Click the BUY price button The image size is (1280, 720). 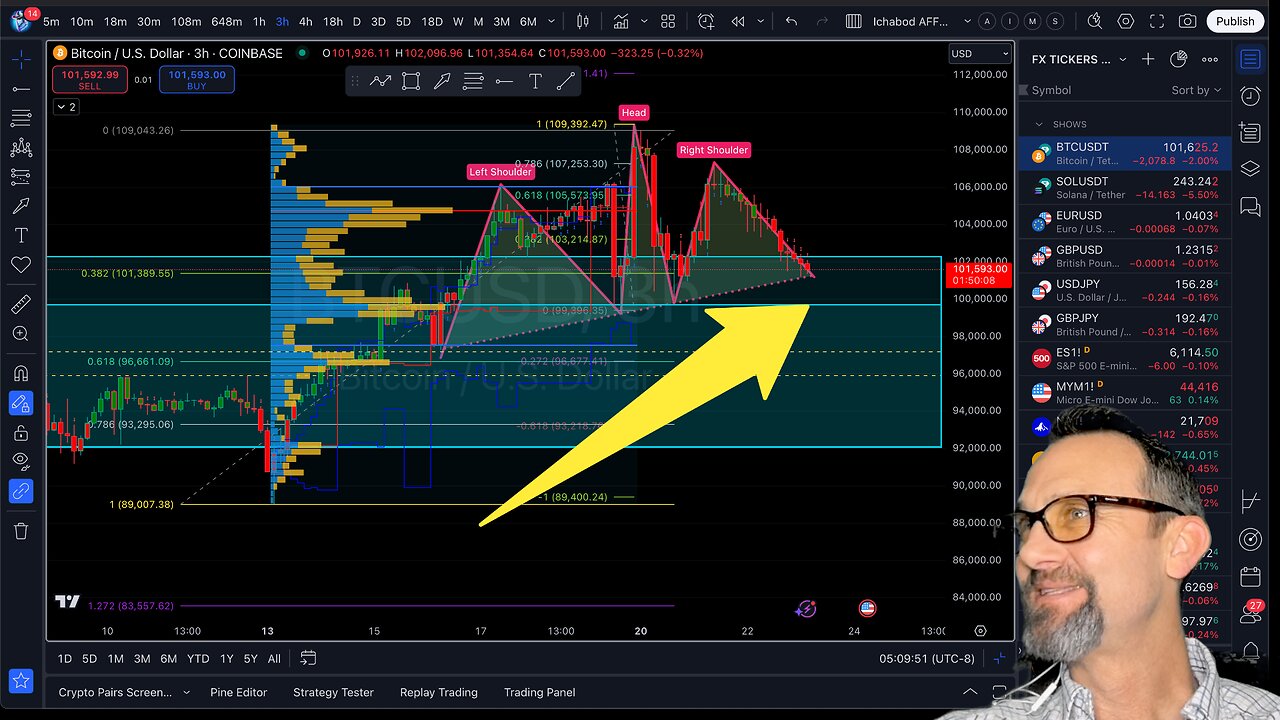[x=196, y=80]
